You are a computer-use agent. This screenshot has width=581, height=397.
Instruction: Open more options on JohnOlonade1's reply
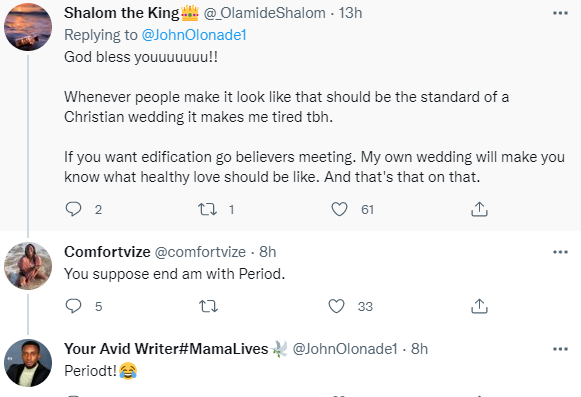pyautogui.click(x=560, y=349)
